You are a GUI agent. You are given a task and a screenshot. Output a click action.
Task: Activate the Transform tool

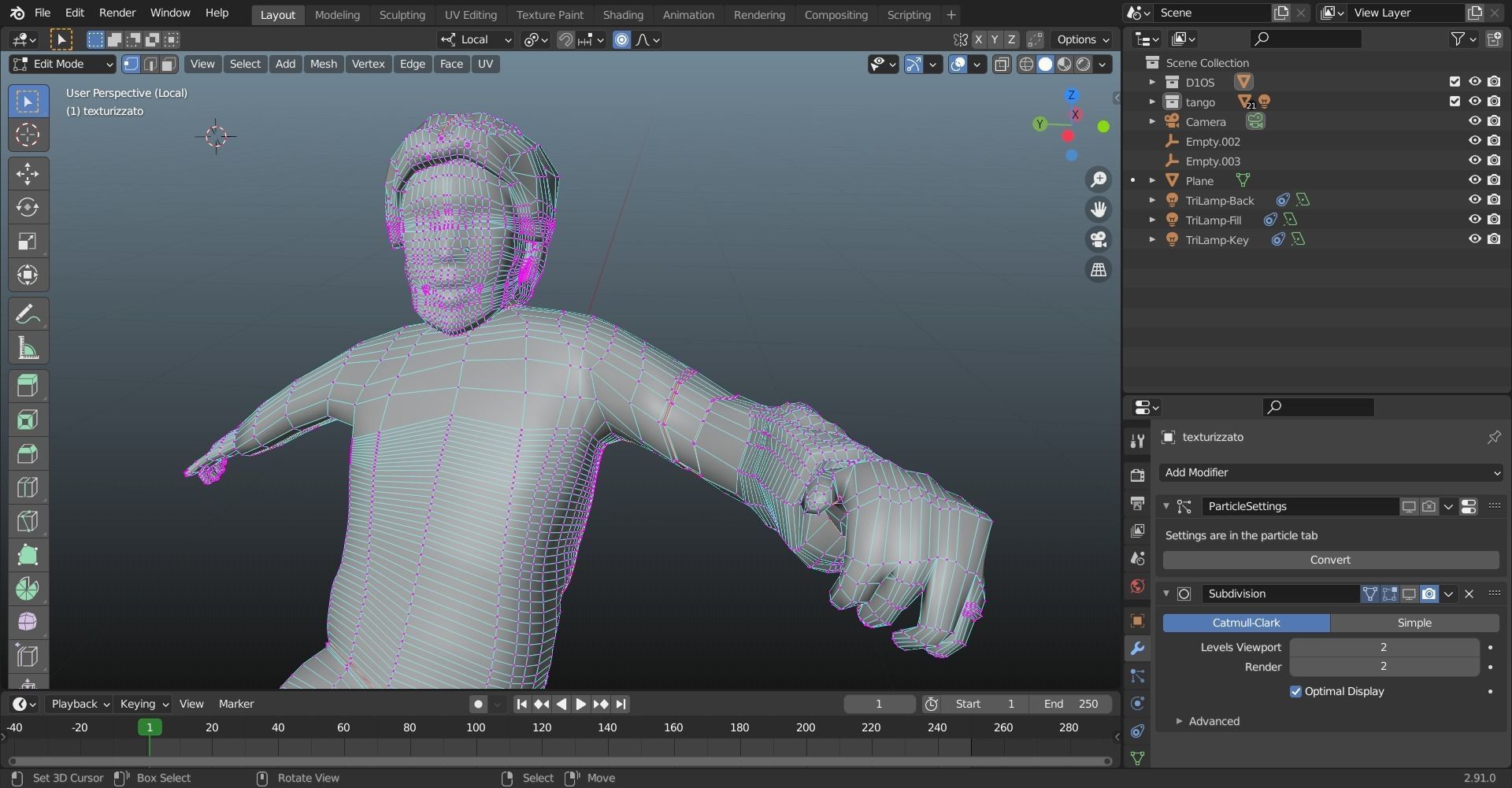point(28,275)
